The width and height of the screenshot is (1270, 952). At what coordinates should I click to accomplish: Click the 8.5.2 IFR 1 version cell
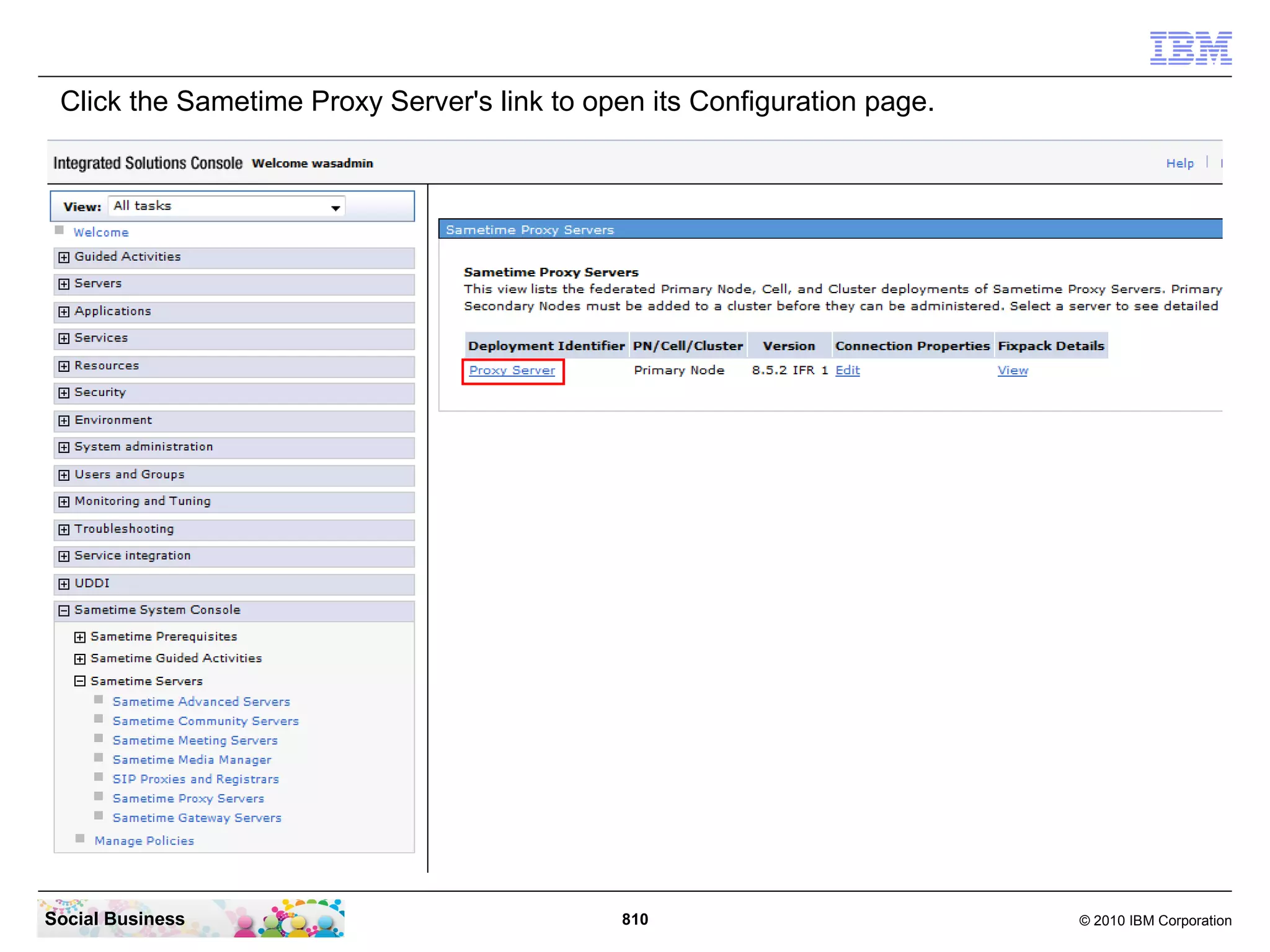click(790, 371)
